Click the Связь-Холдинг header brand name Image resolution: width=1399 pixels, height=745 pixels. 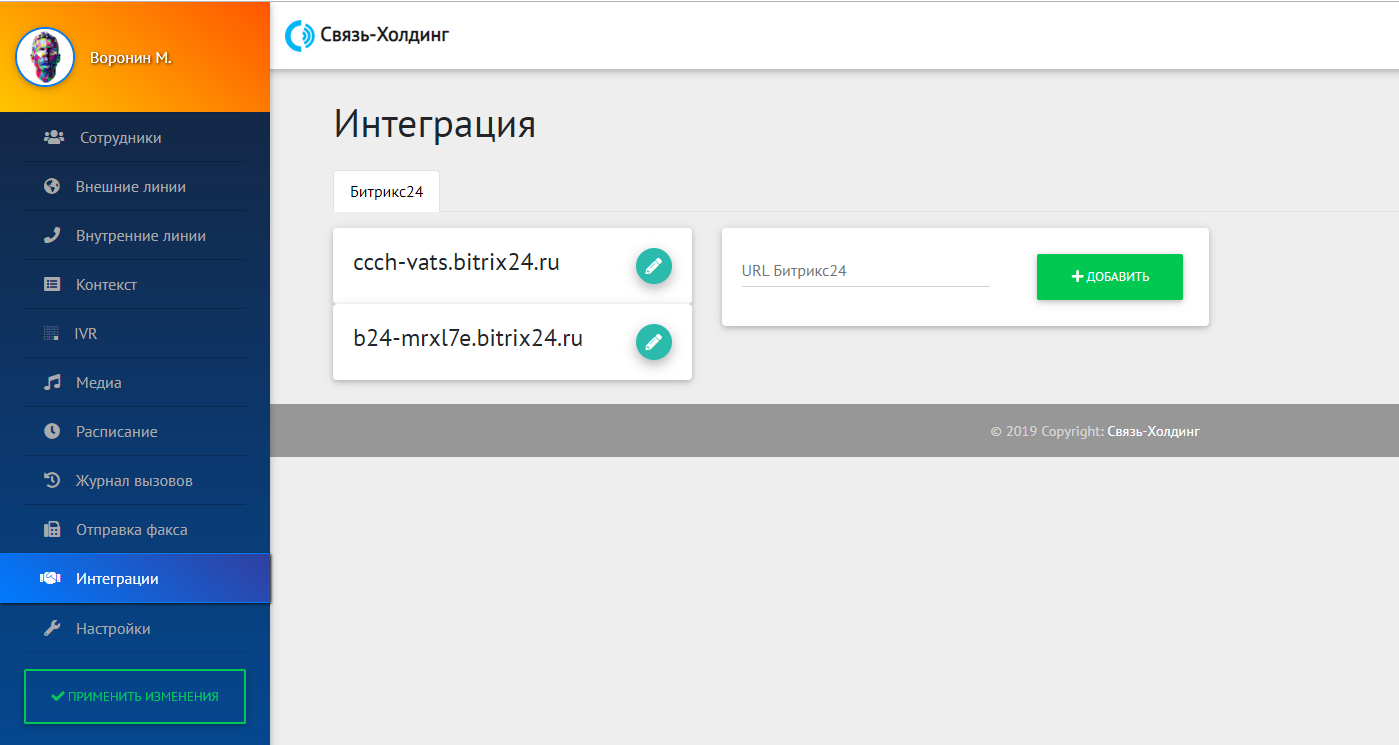tap(385, 36)
